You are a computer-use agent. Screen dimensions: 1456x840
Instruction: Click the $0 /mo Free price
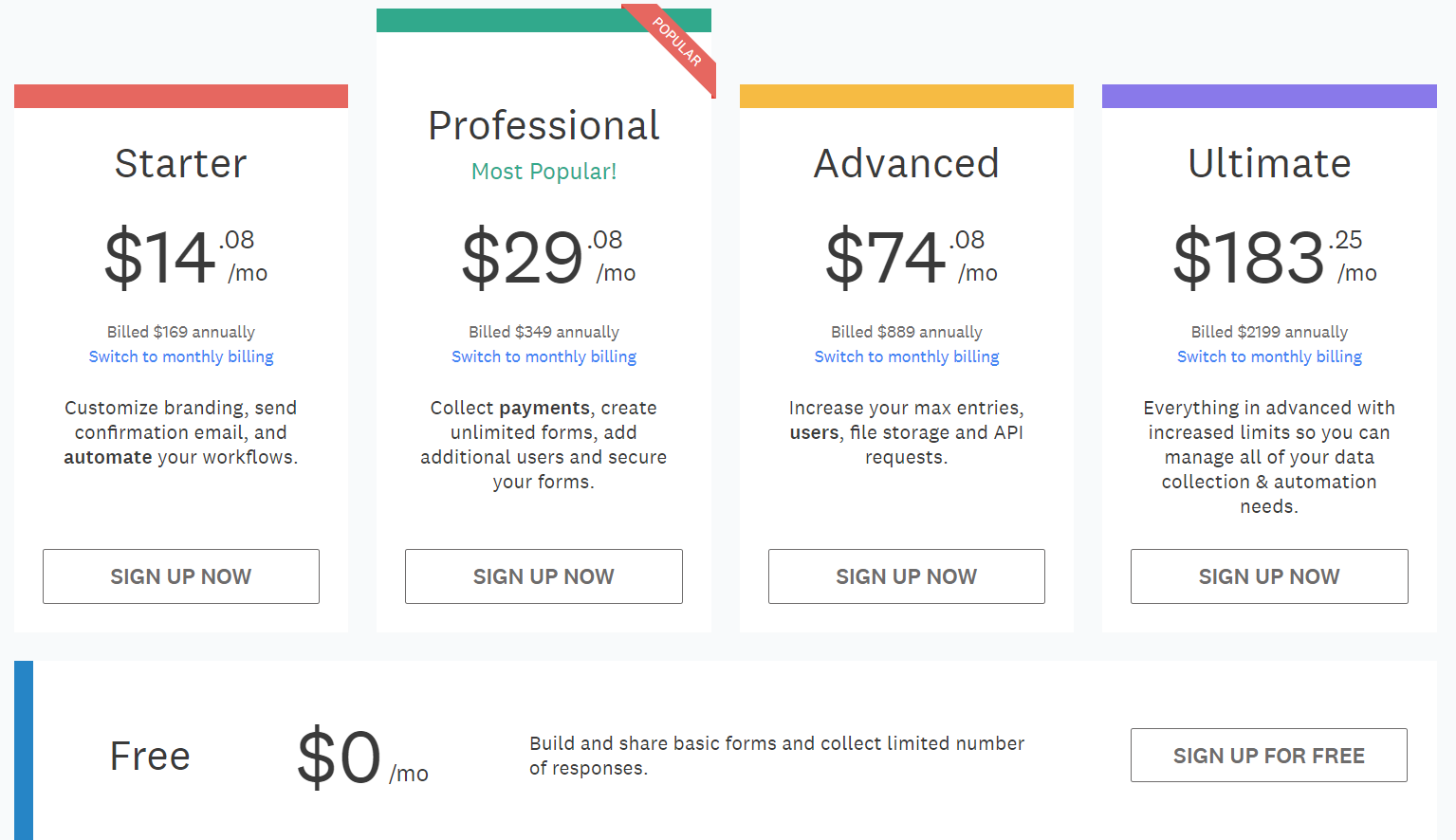point(361,758)
